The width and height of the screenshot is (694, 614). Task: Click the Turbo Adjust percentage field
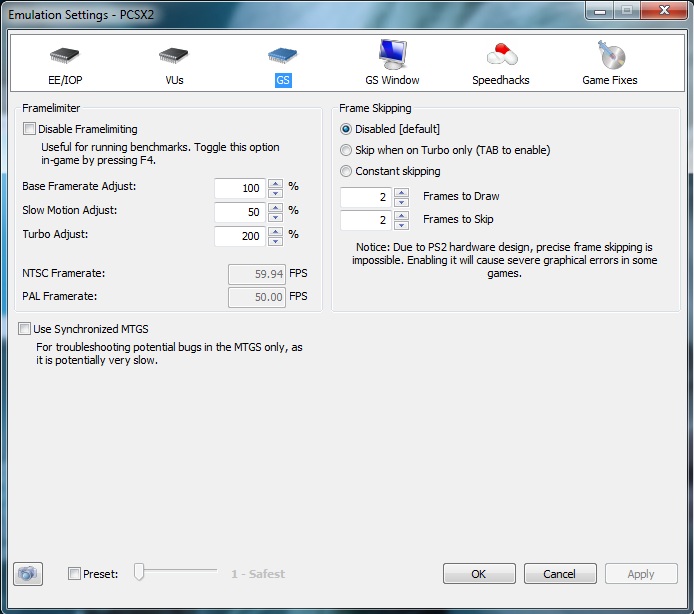pos(238,236)
